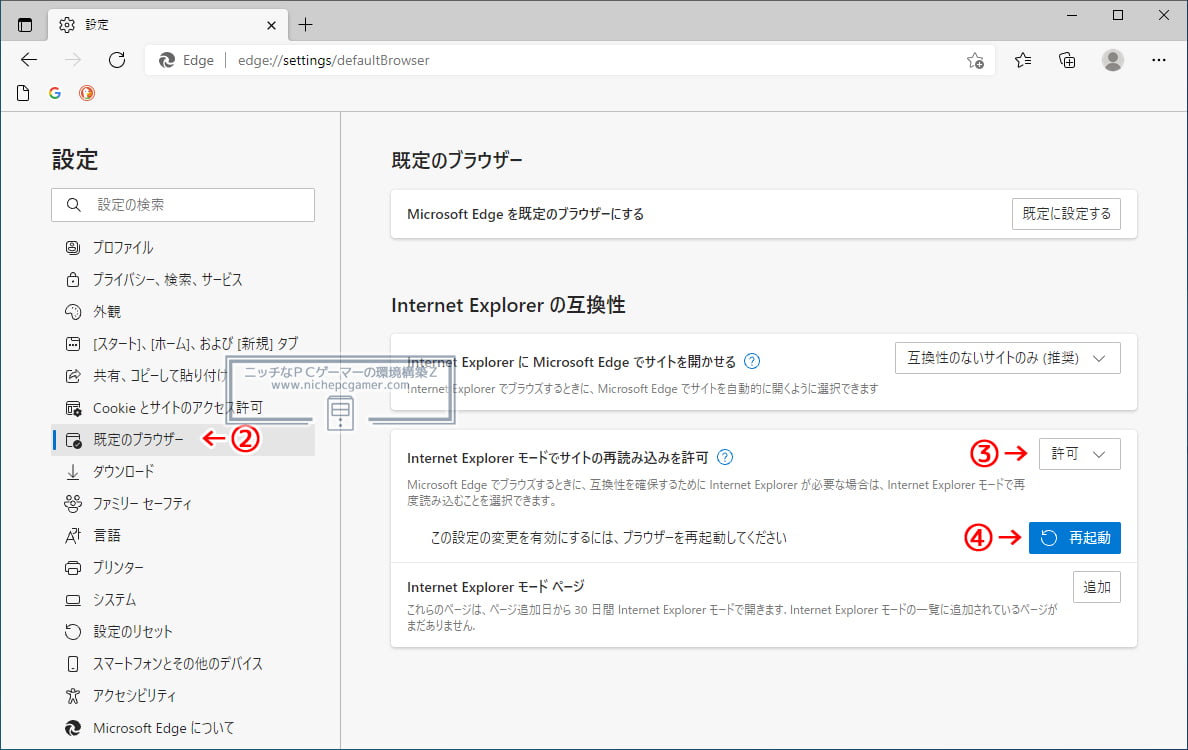The height and width of the screenshot is (750, 1188).
Task: Reload the page with refresh icon
Action: click(x=117, y=60)
